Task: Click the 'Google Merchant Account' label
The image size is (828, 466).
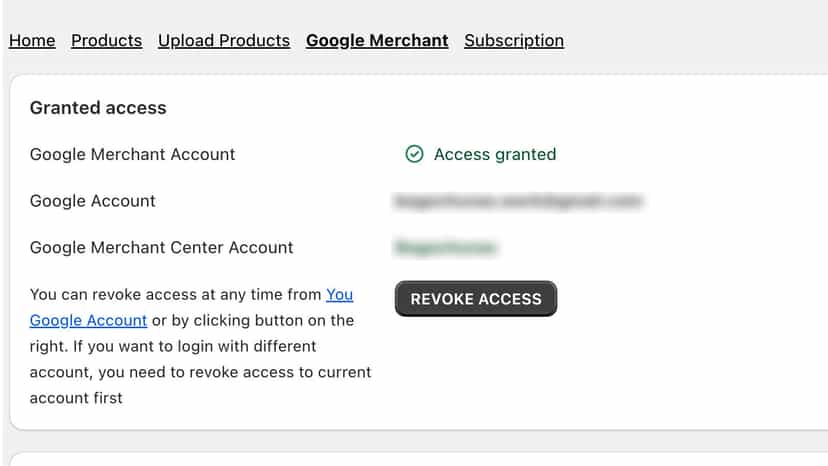Action: click(132, 154)
